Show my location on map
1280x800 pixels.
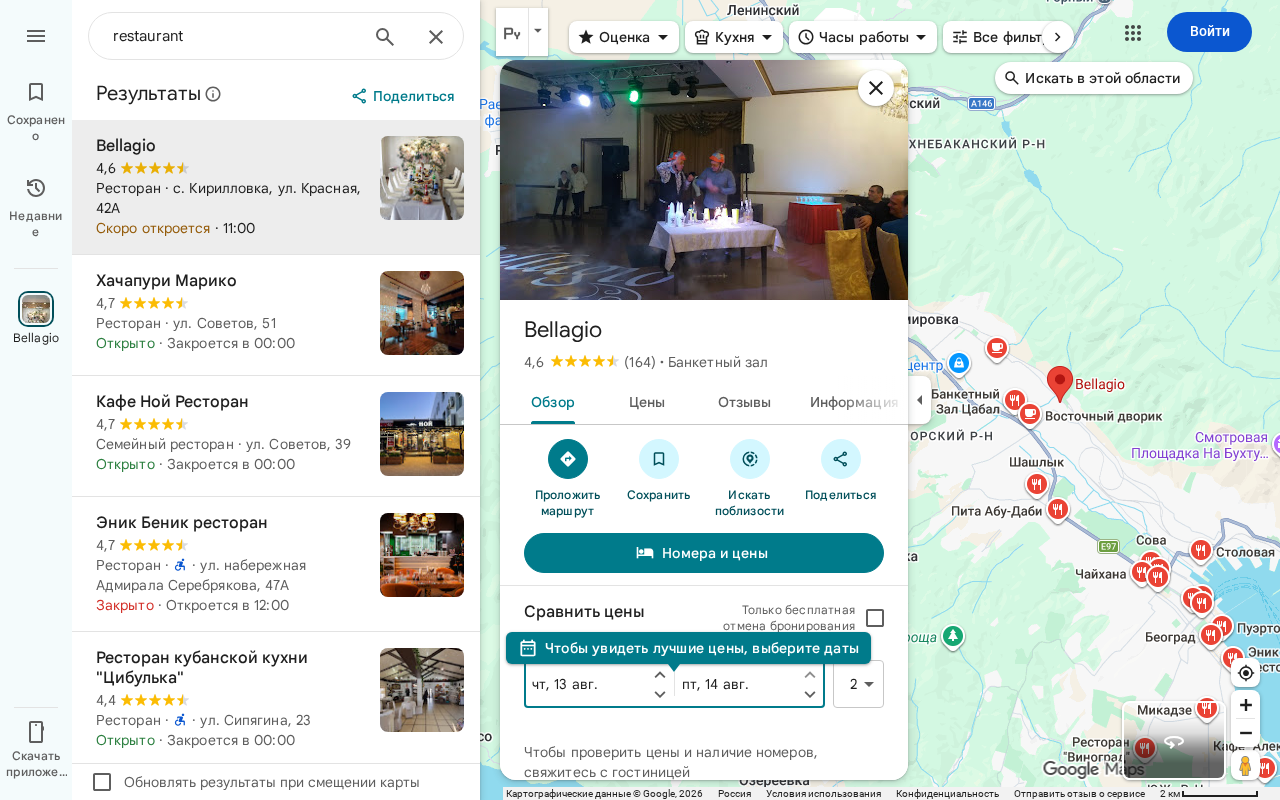[x=1245, y=673]
